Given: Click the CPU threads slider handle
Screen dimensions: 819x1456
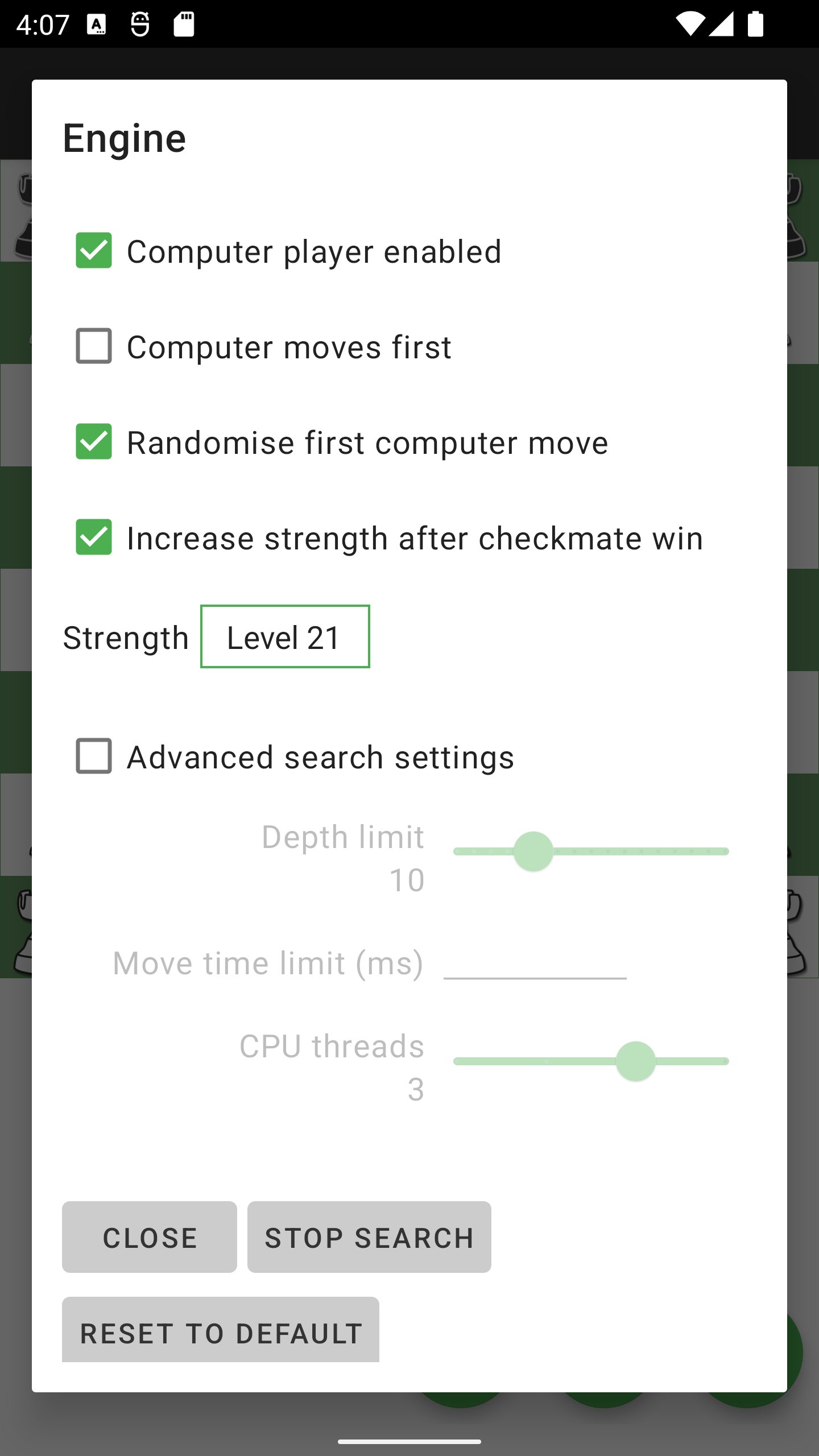Looking at the screenshot, I should [635, 1061].
